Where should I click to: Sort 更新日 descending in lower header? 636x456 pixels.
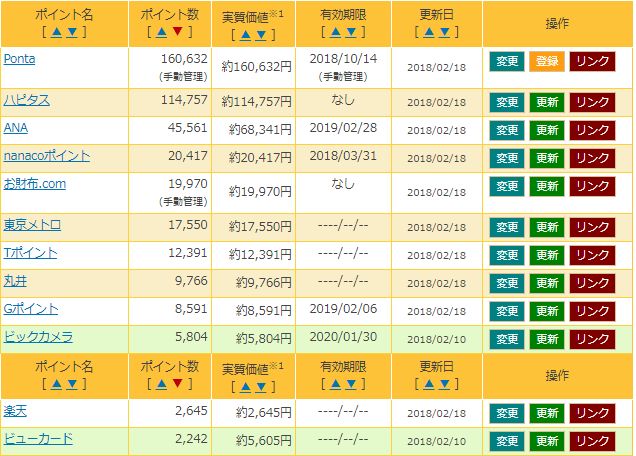coord(445,384)
